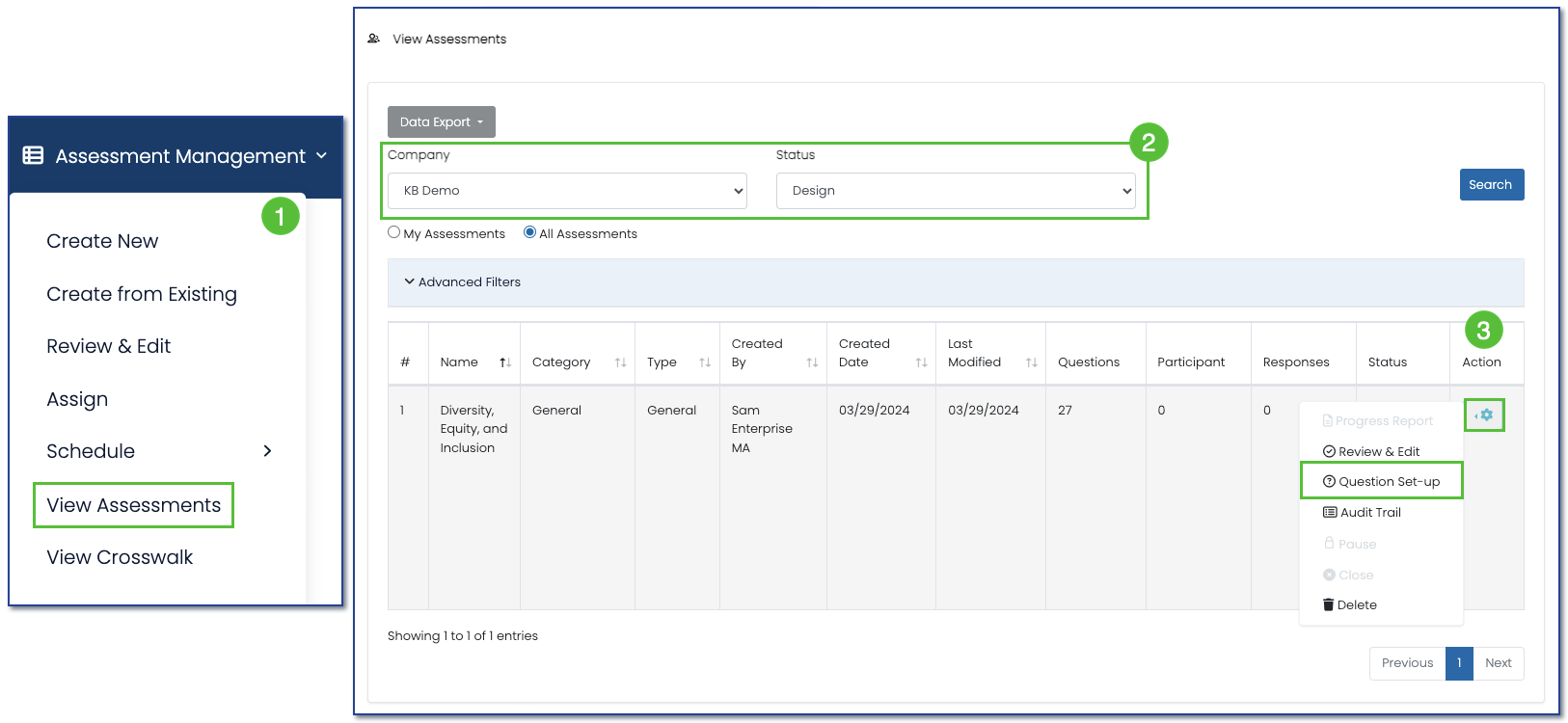Open View Assessments in the sidebar
1568x723 pixels.
point(134,505)
